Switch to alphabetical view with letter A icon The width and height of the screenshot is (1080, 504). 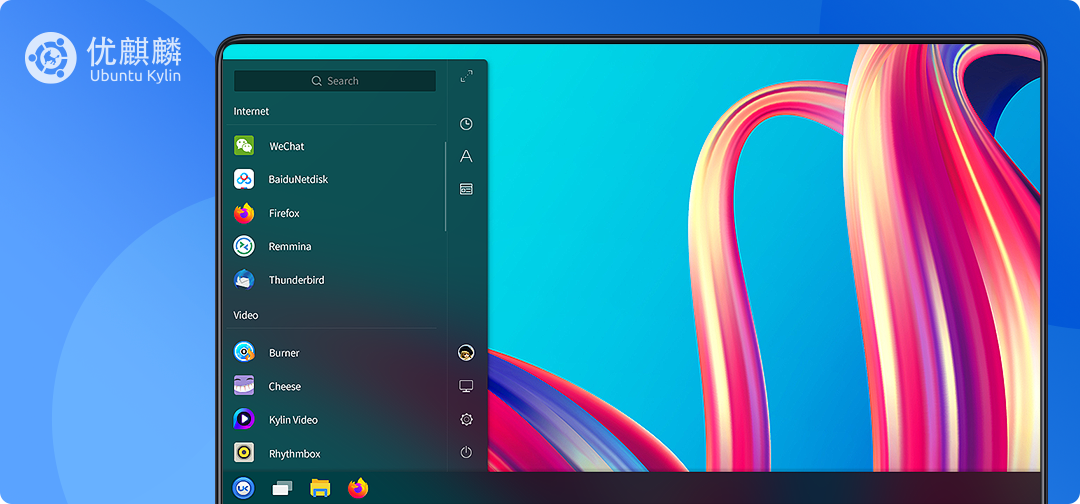point(466,156)
